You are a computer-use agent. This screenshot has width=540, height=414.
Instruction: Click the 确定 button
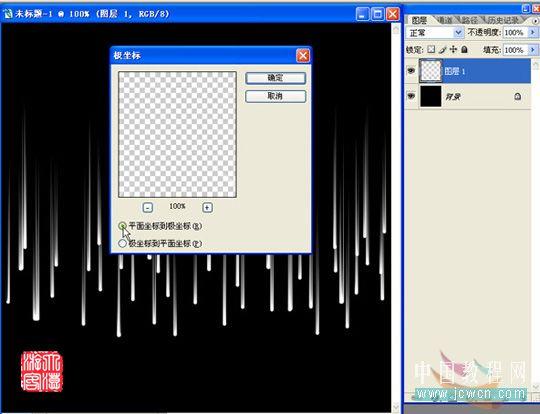[275, 78]
